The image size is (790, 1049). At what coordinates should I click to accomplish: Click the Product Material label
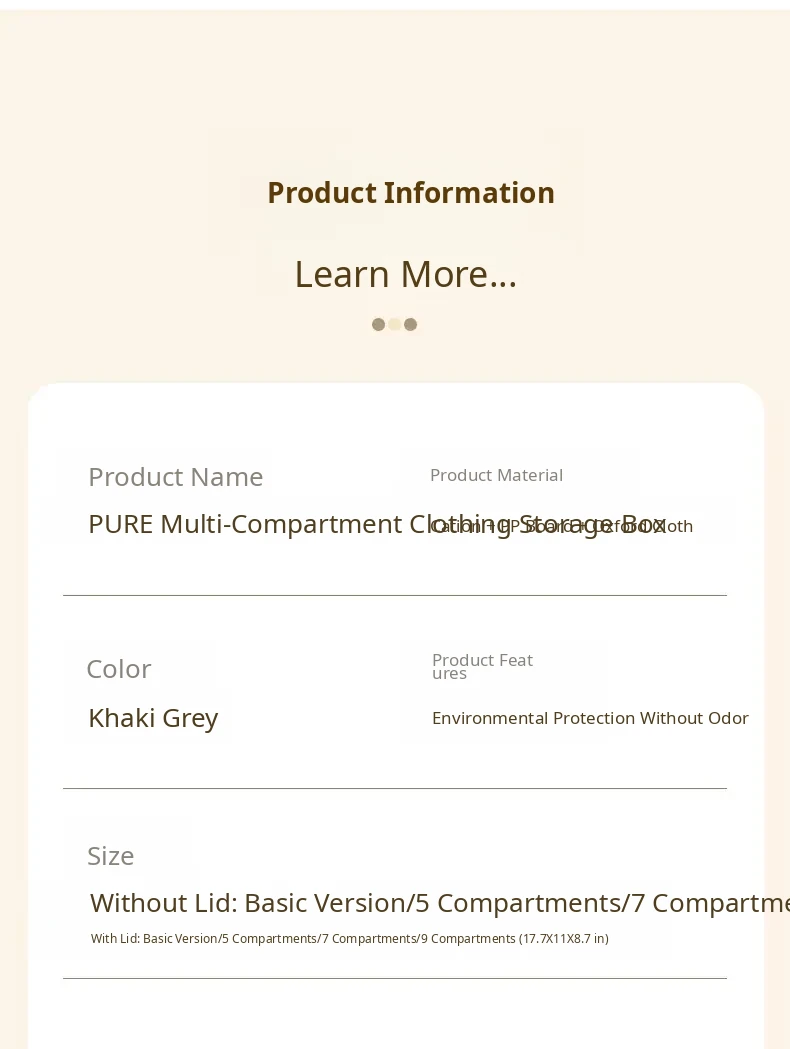[x=496, y=475]
